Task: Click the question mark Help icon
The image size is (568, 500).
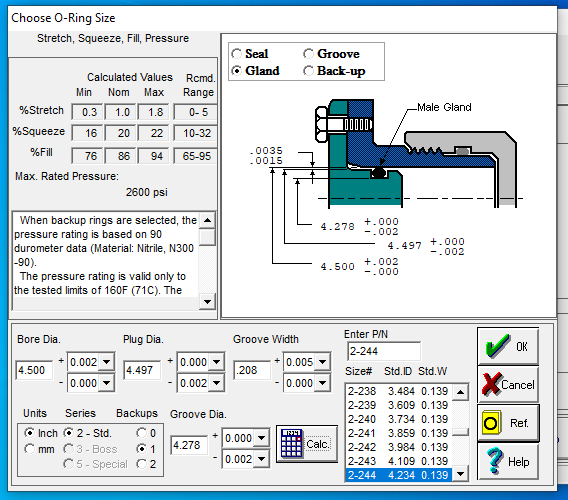Action: pyautogui.click(x=495, y=461)
